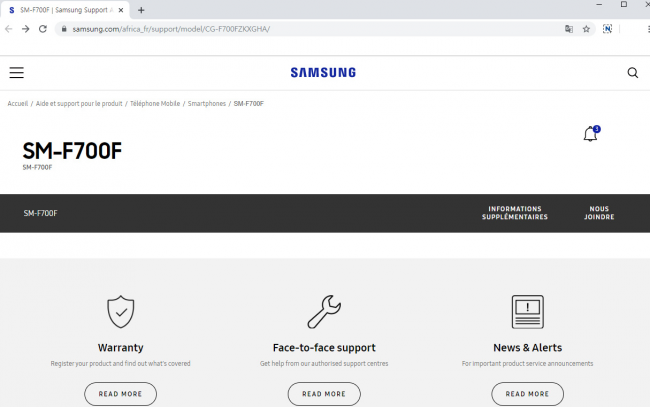Click Read More under News & Alerts
650x407 pixels.
pos(527,394)
